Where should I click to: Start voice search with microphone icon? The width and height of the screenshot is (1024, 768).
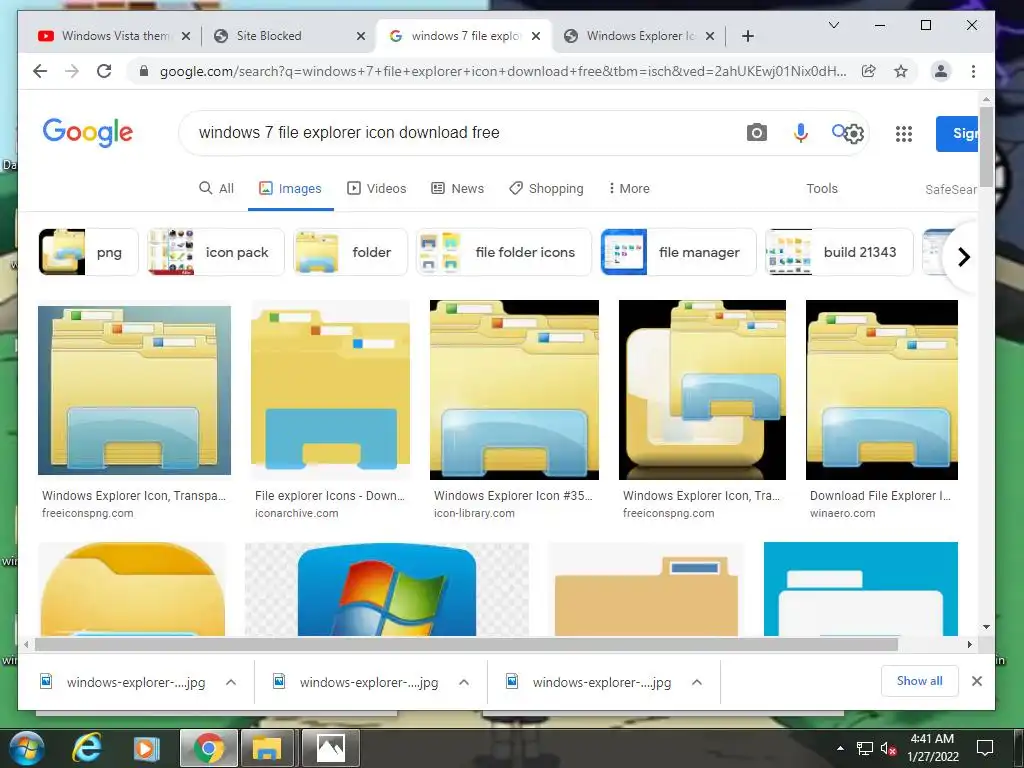pos(801,133)
